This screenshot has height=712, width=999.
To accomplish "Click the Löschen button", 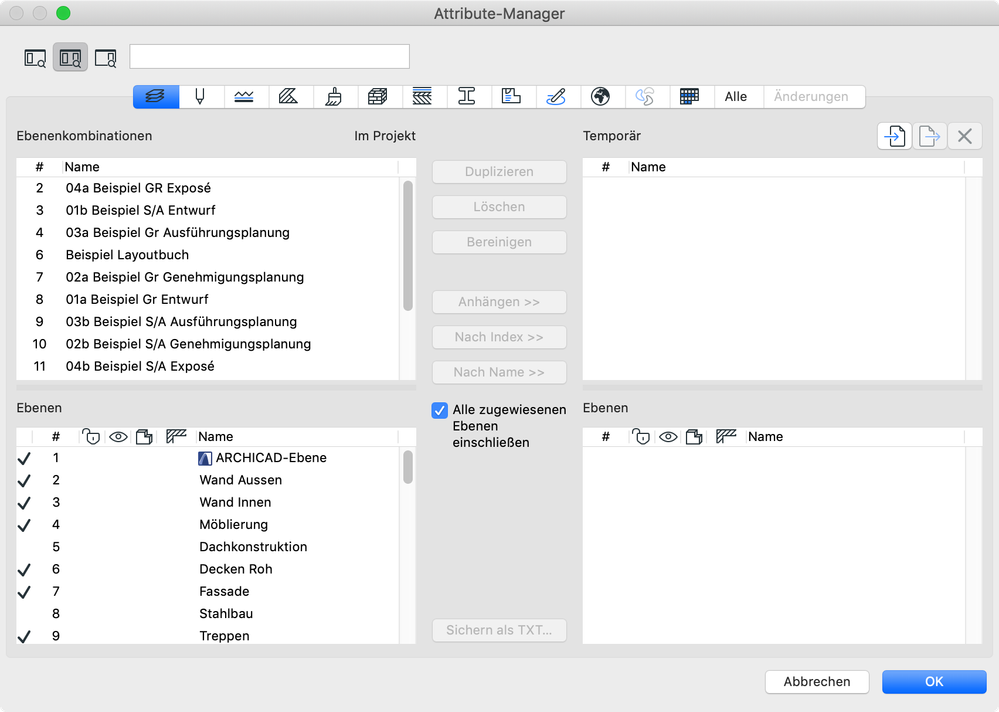I will pos(499,207).
